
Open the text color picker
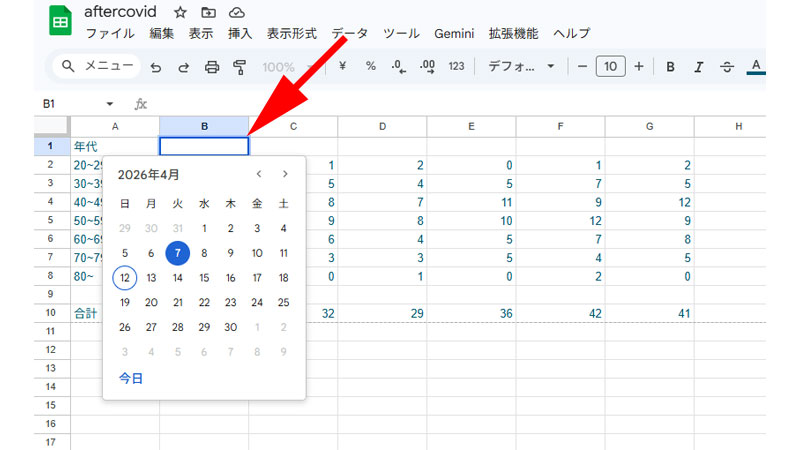click(x=756, y=67)
